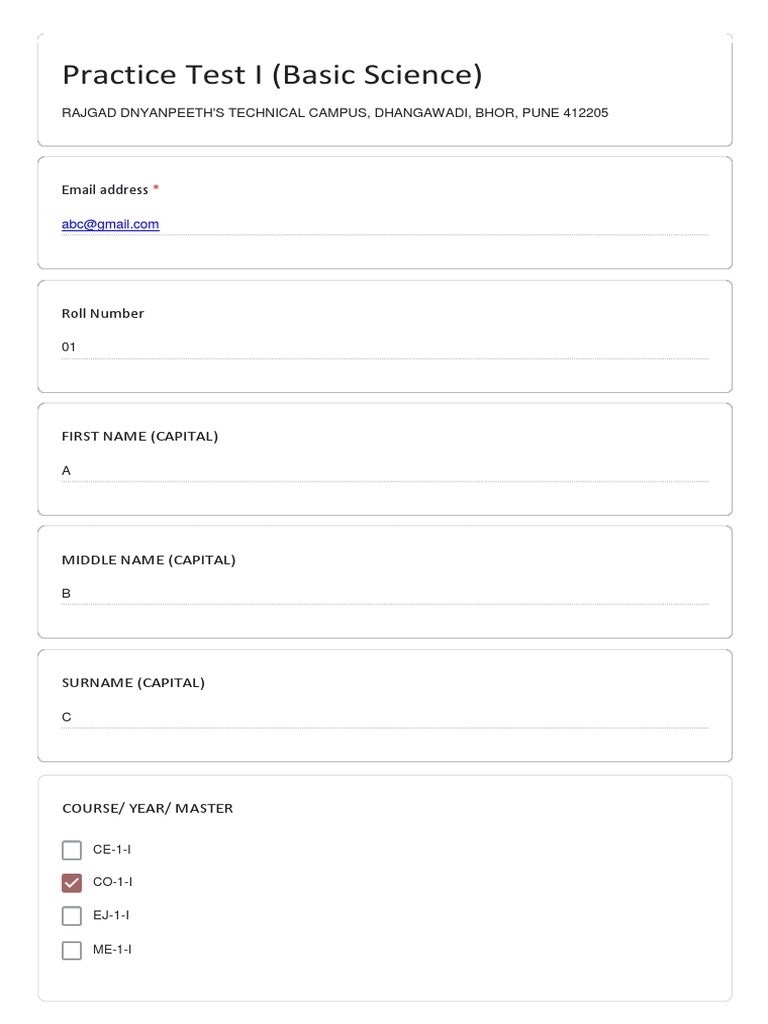
Task: Click the COURSE/ YEAR/ MASTER heading
Action: (147, 808)
